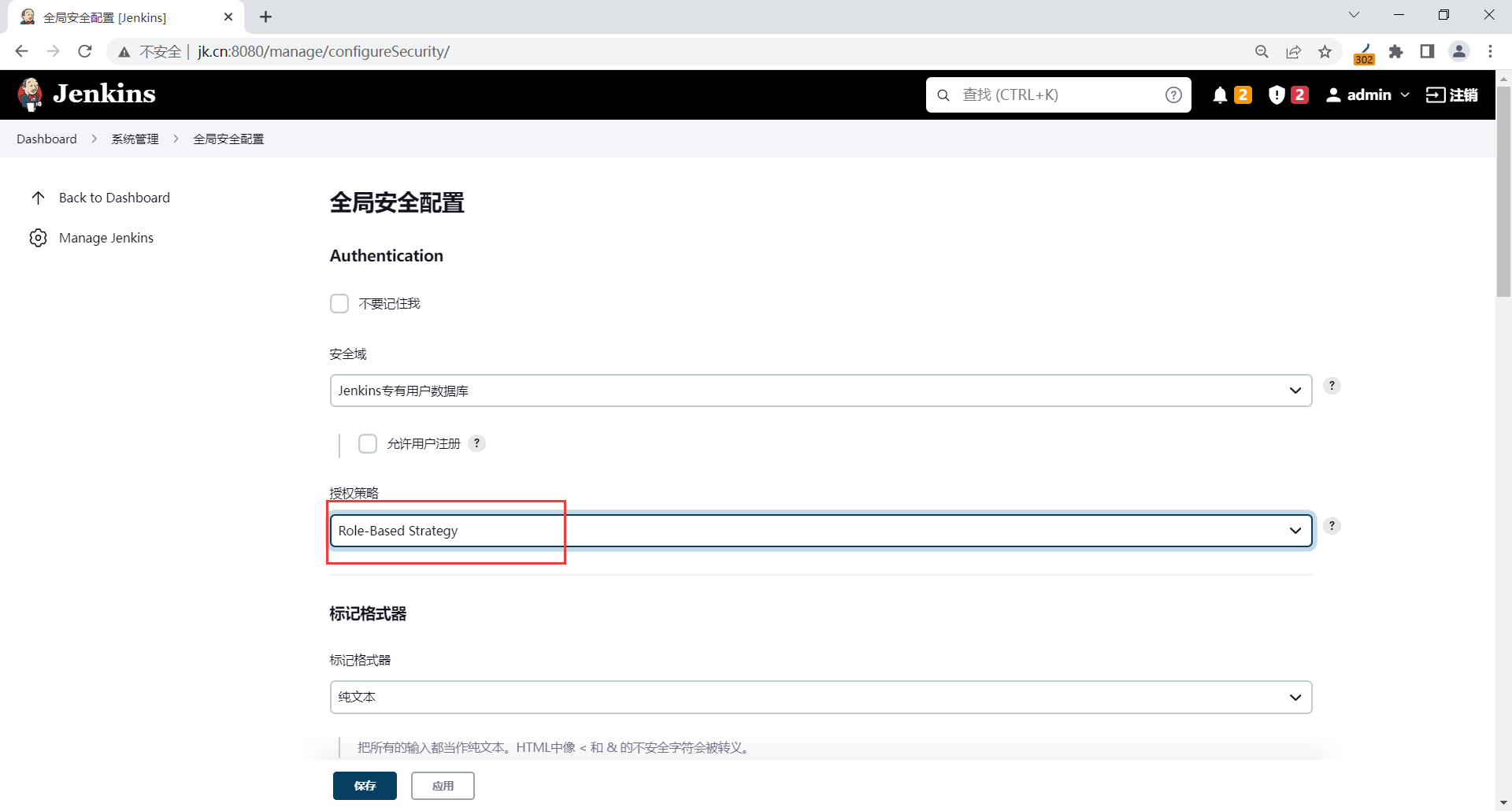The height and width of the screenshot is (811, 1512).
Task: Click the admin username link
Action: [x=1369, y=95]
